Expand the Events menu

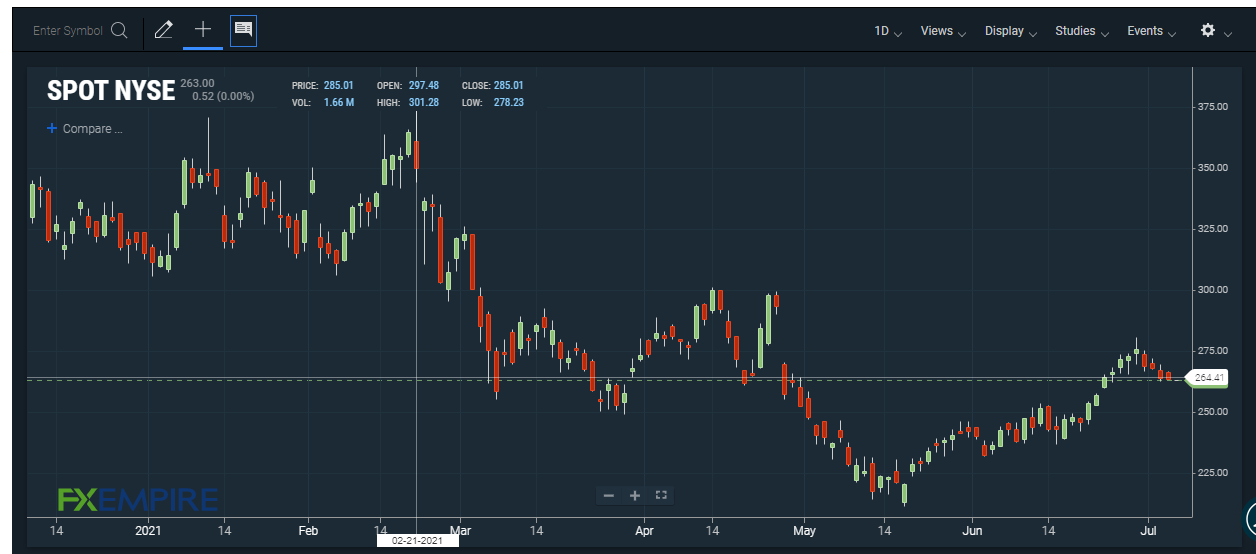tap(1152, 31)
